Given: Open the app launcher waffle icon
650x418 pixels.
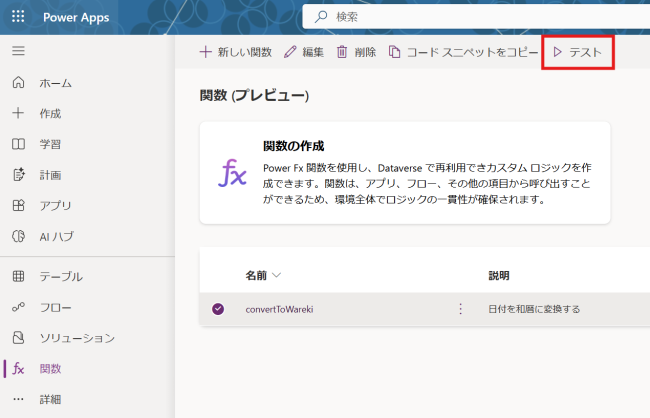Looking at the screenshot, I should (x=18, y=17).
